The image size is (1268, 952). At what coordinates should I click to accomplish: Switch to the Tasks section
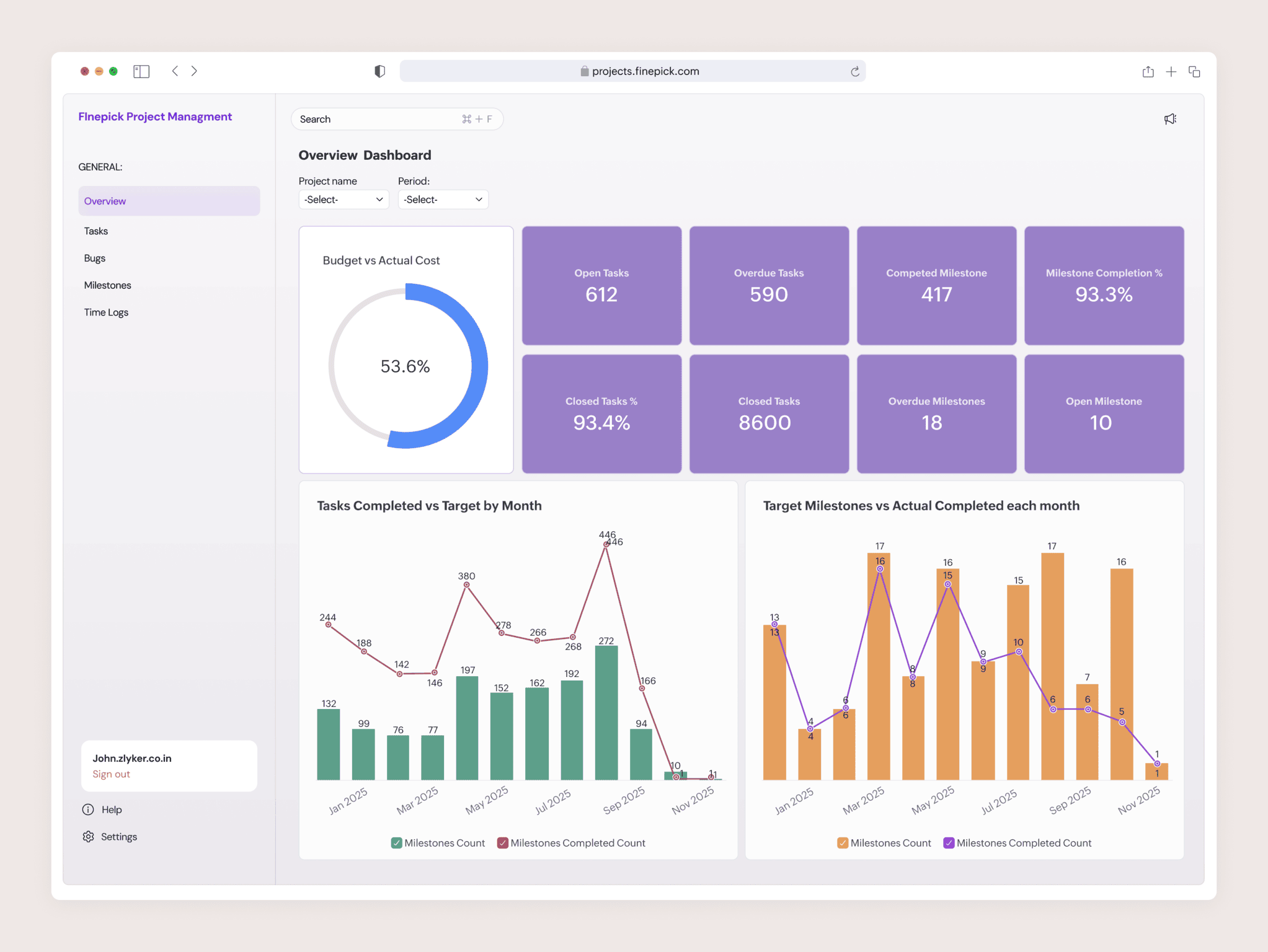96,231
